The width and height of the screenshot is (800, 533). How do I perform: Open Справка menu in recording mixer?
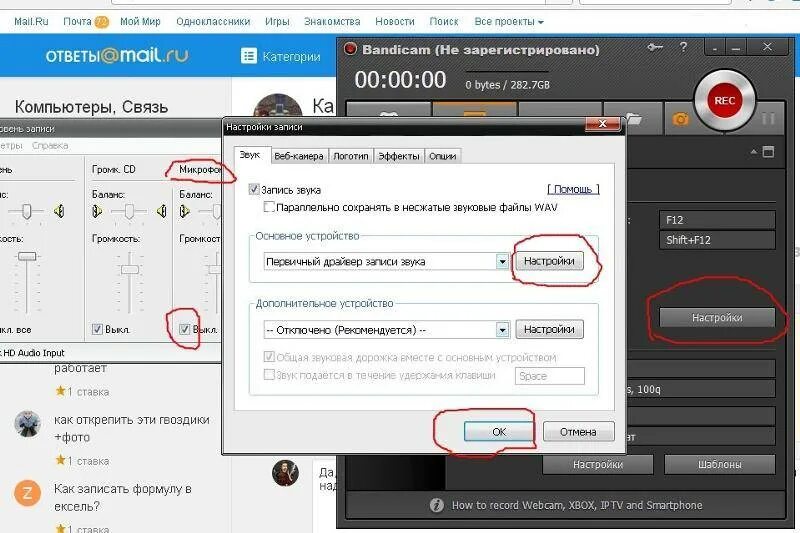(x=50, y=145)
